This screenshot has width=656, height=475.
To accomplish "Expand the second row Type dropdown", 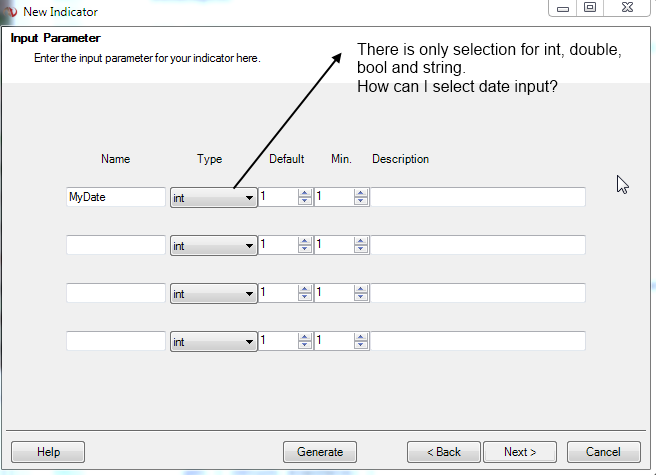I will pyautogui.click(x=214, y=245).
